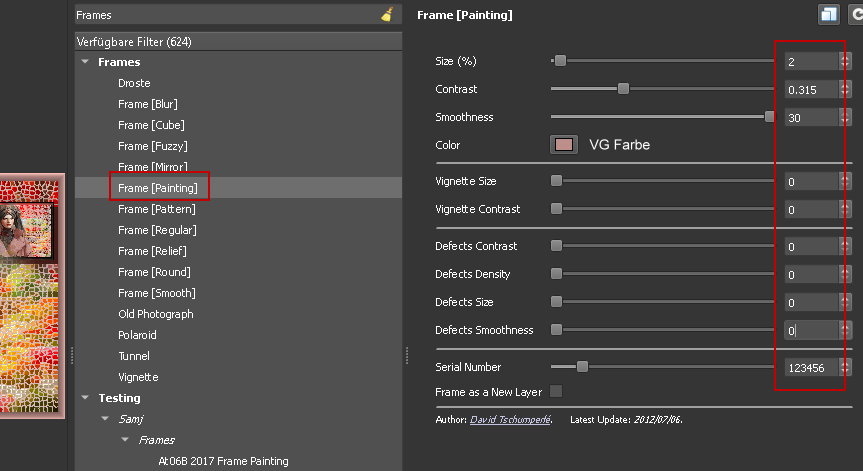Pick the Droste filter
863x471 pixels.
[x=134, y=83]
